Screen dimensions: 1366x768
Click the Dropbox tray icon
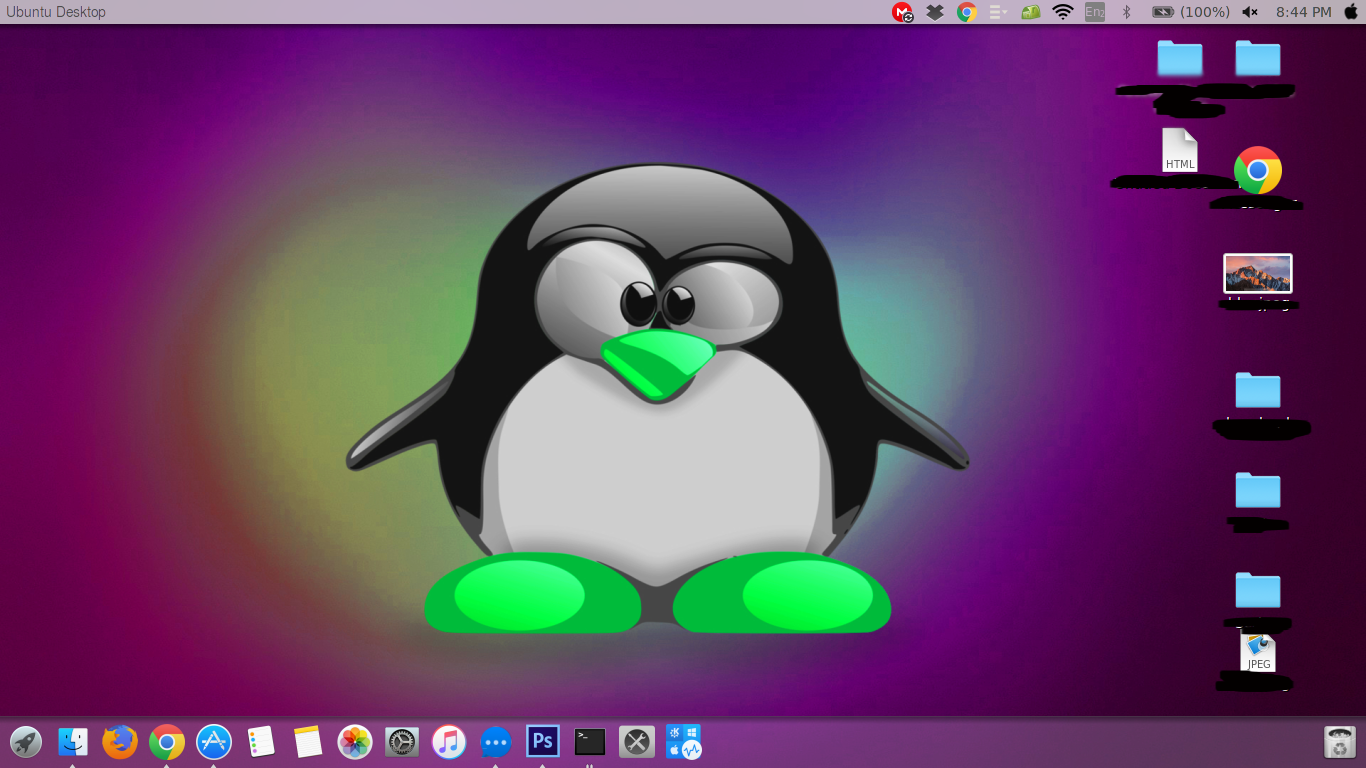pyautogui.click(x=935, y=12)
